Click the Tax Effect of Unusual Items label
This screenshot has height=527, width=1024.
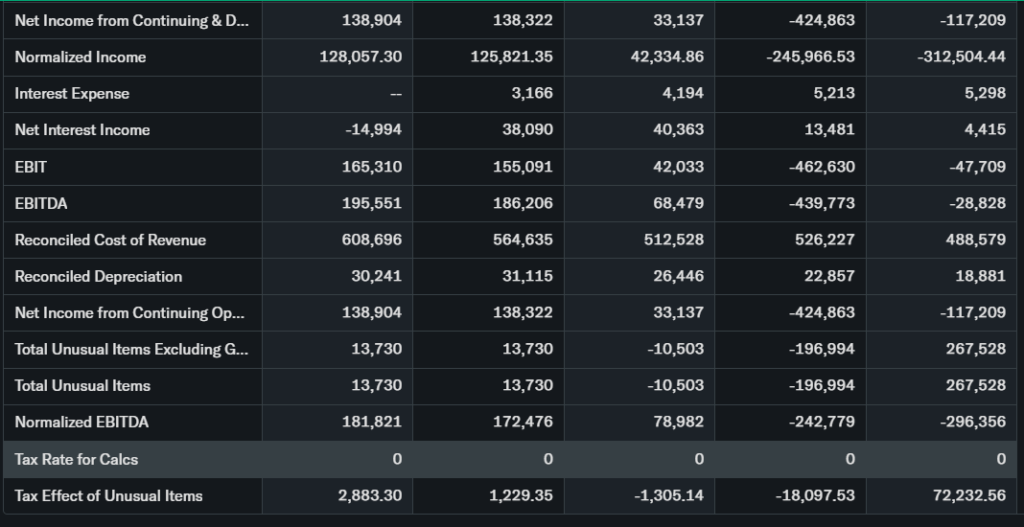108,496
